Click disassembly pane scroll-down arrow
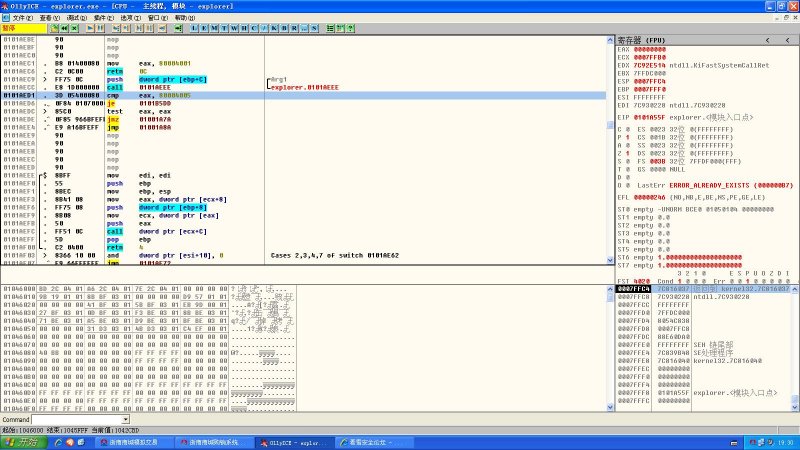The height and width of the screenshot is (450, 800). [x=610, y=260]
